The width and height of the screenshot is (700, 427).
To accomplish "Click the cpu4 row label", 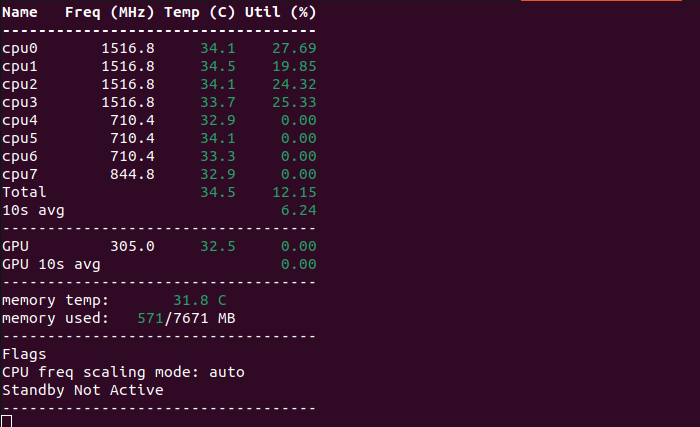I will 20,120.
